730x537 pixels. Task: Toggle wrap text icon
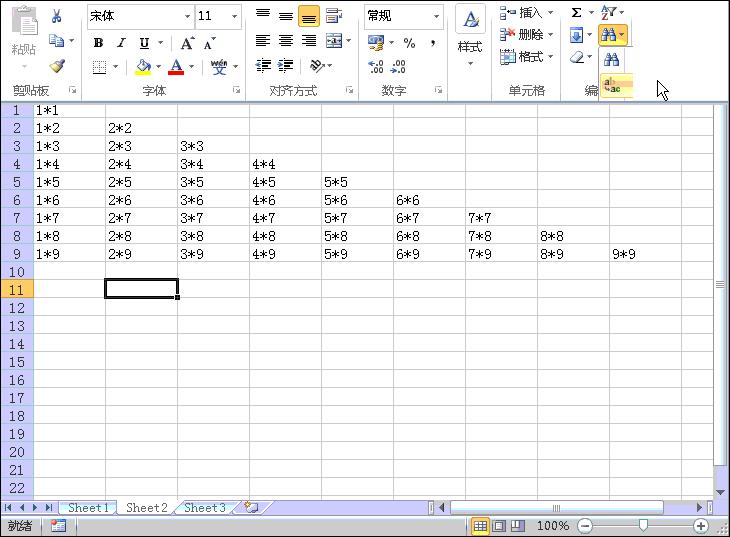[334, 16]
